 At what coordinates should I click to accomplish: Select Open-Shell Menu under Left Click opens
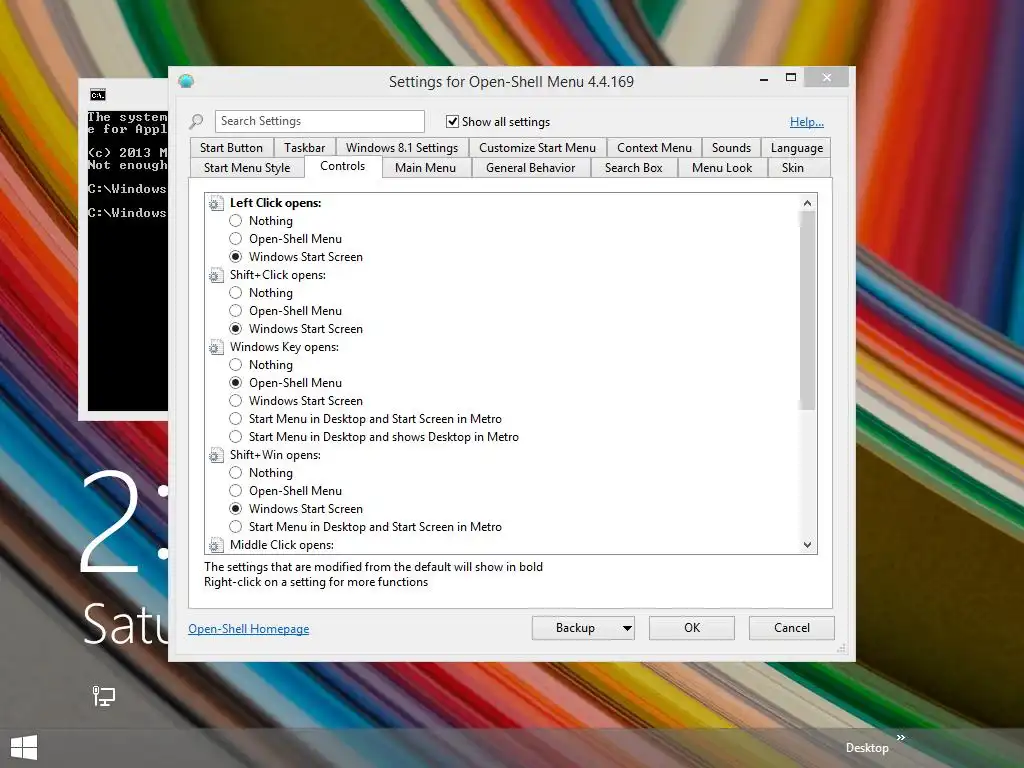pyautogui.click(x=236, y=239)
